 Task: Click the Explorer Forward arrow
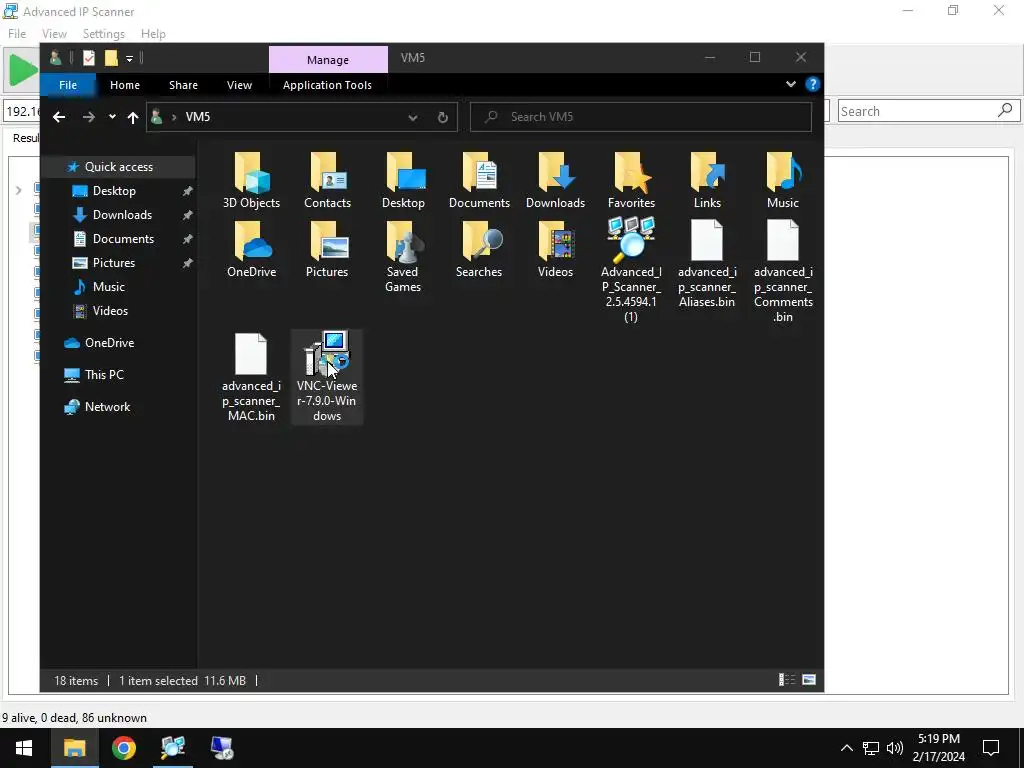89,117
